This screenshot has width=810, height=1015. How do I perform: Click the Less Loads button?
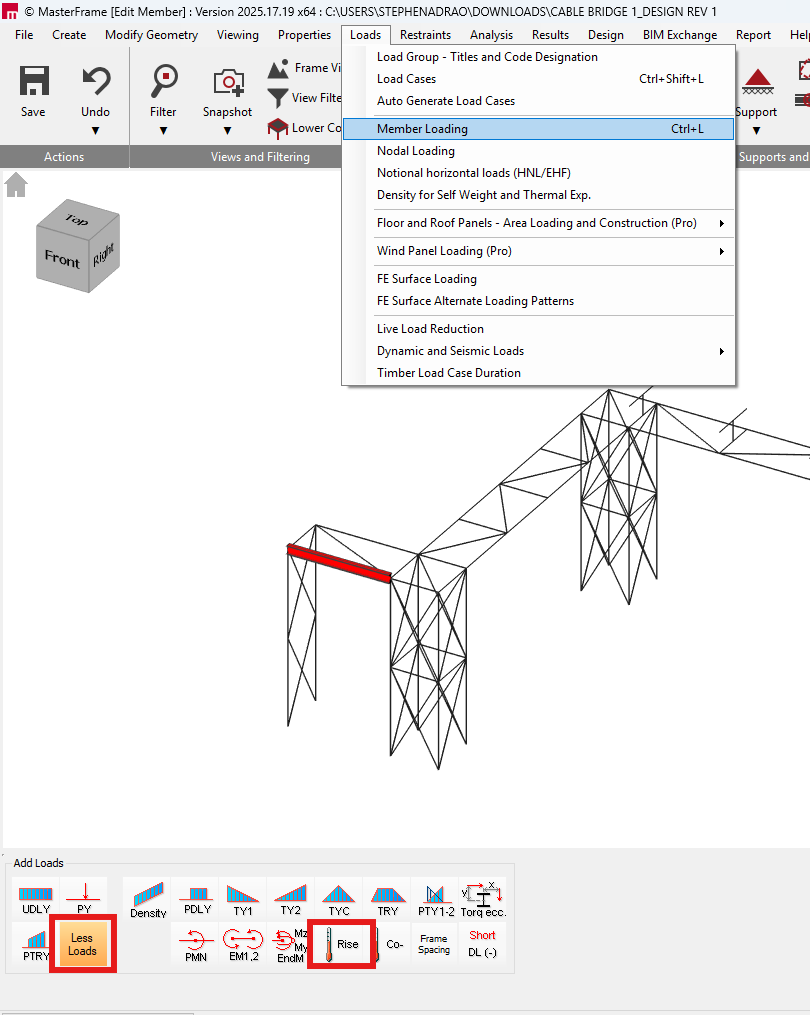tap(82, 944)
